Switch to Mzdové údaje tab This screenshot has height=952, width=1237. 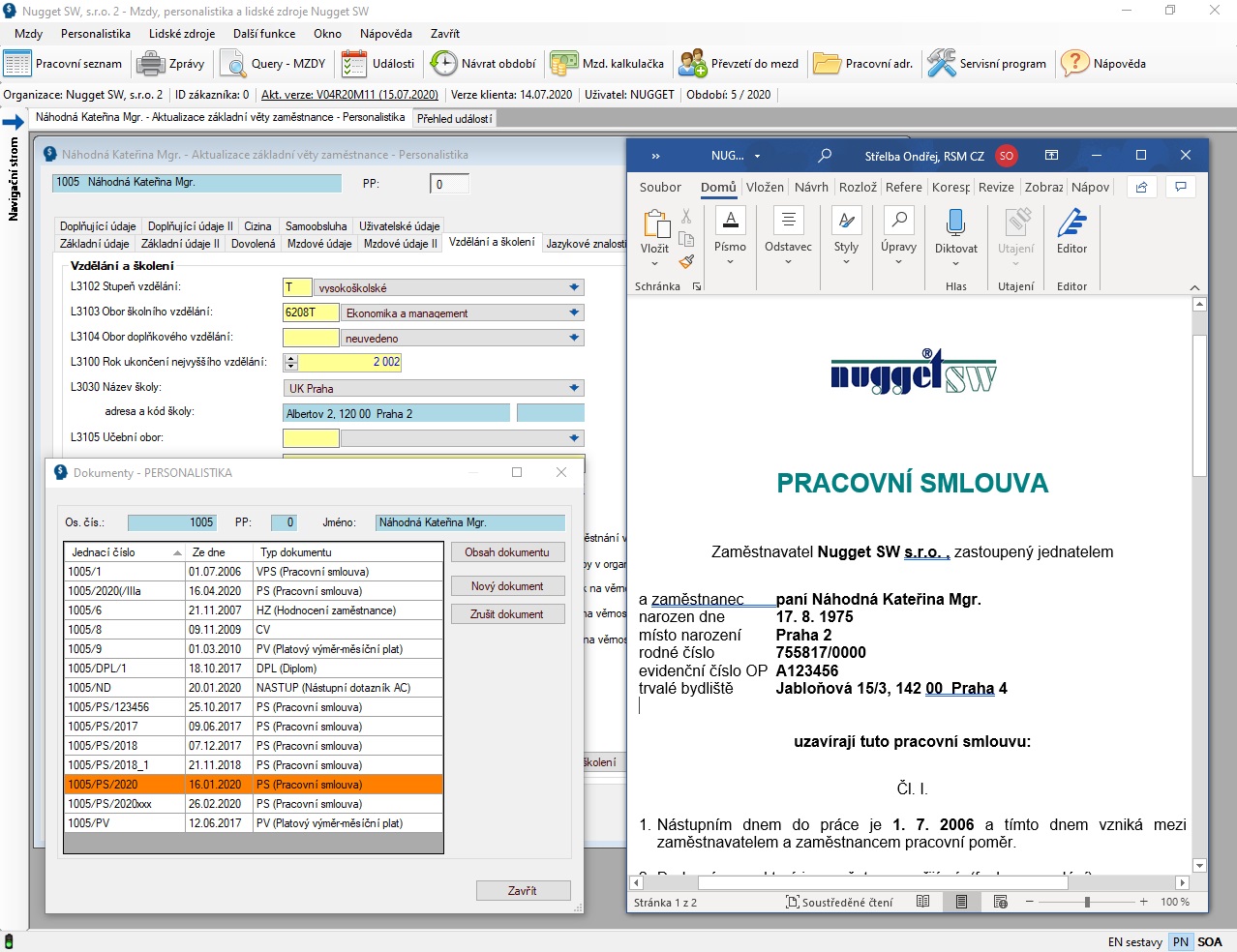point(319,244)
